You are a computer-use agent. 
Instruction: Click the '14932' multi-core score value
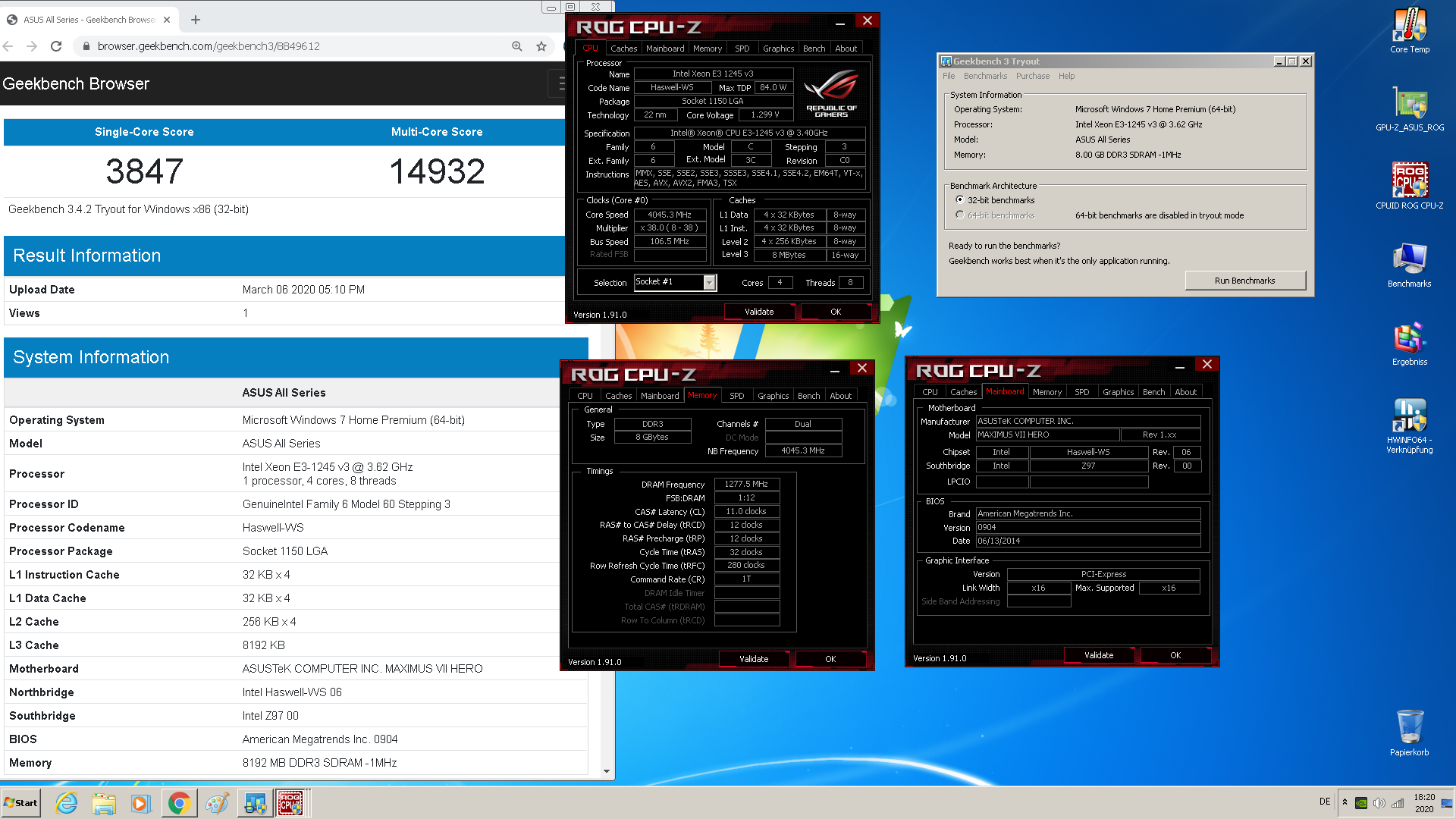click(437, 171)
